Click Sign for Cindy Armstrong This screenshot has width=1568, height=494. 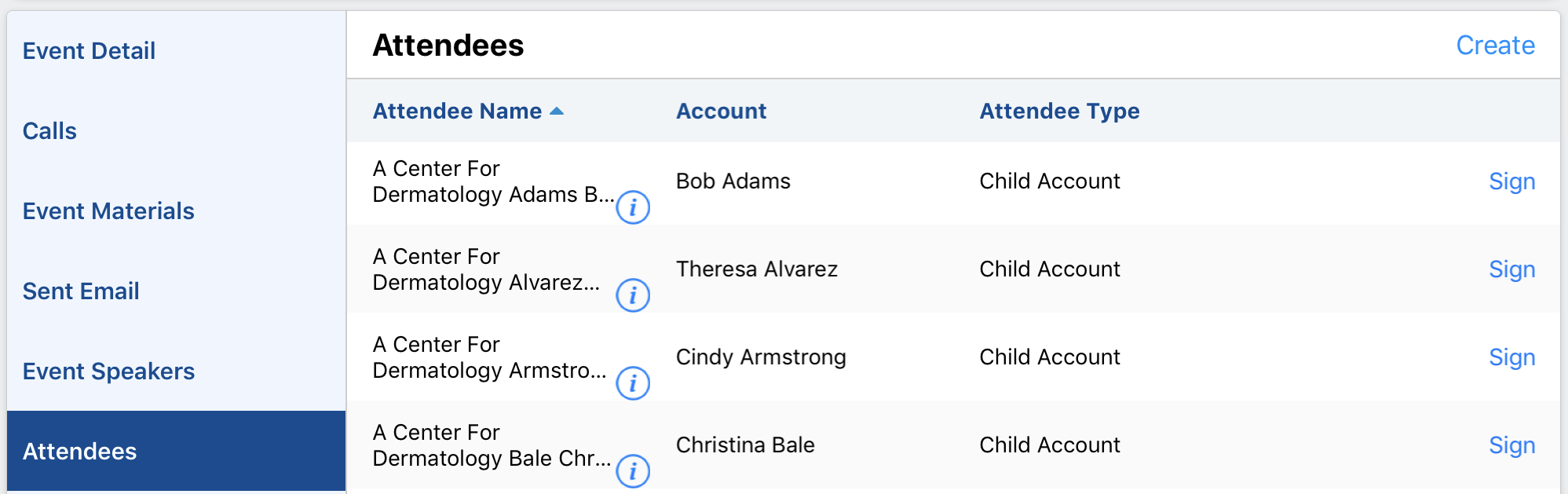(1511, 357)
